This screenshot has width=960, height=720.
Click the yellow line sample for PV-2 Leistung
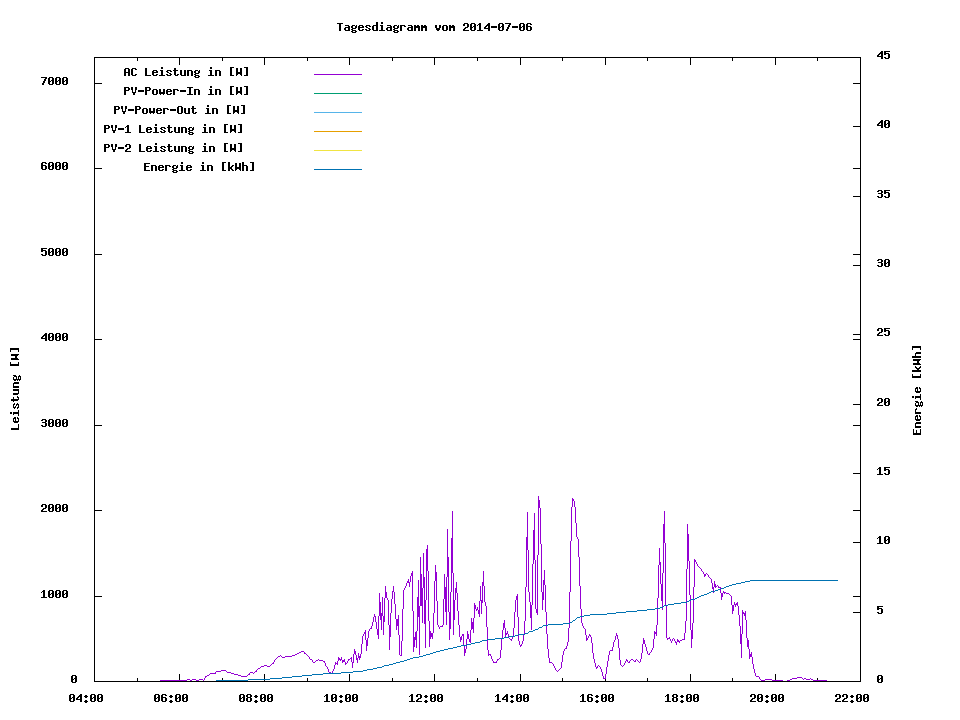[337, 150]
